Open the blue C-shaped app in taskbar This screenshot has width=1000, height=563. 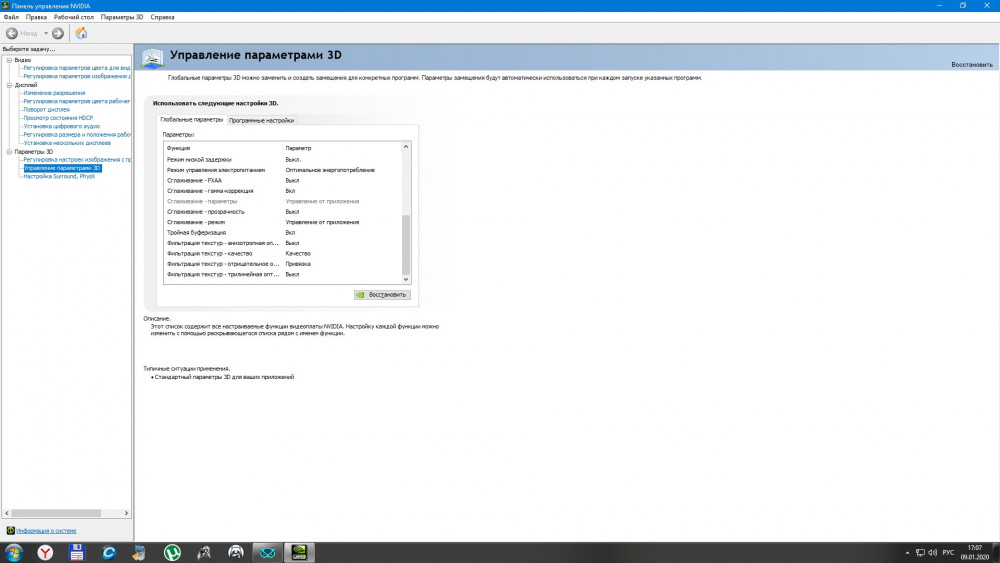click(108, 552)
